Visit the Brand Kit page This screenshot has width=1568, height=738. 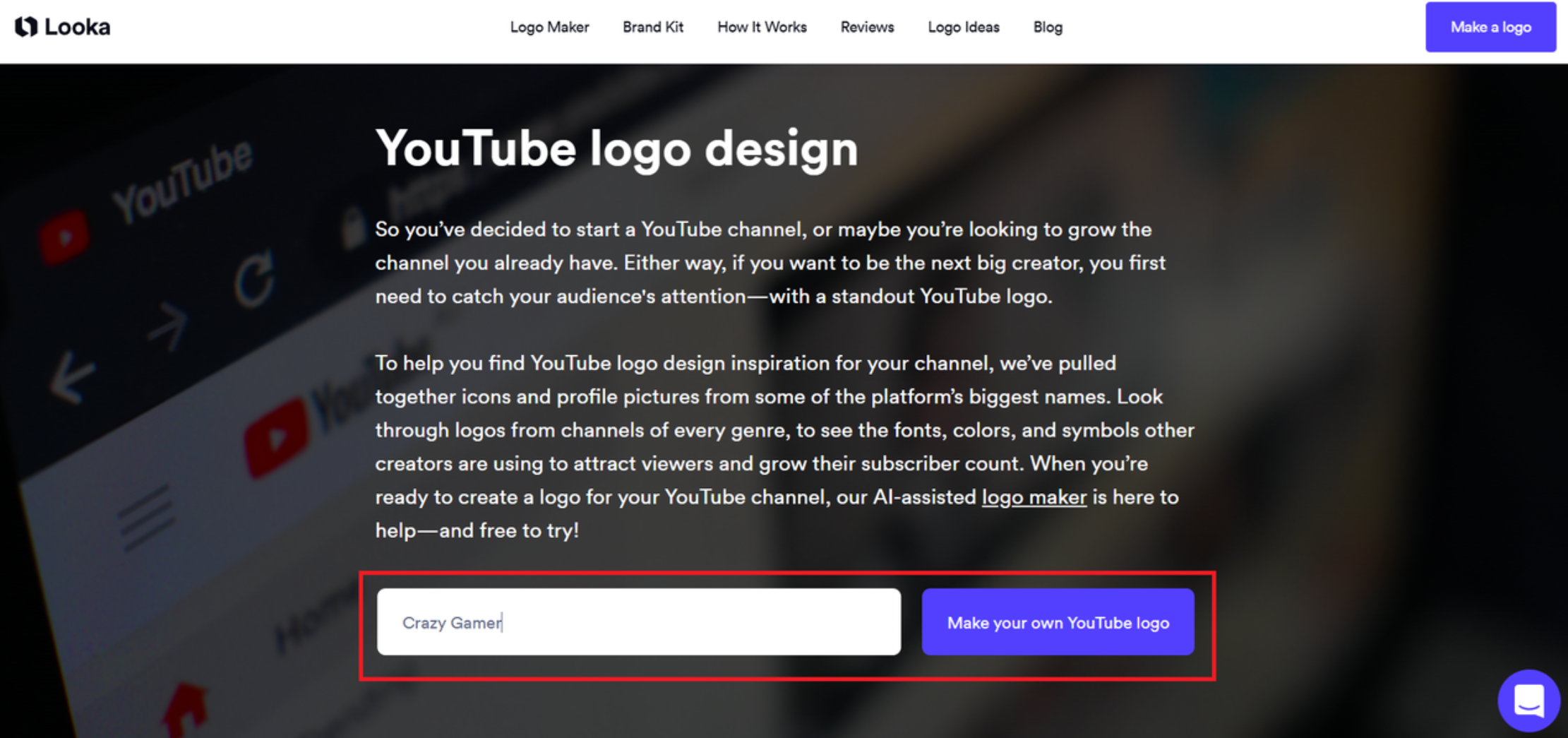(x=653, y=28)
